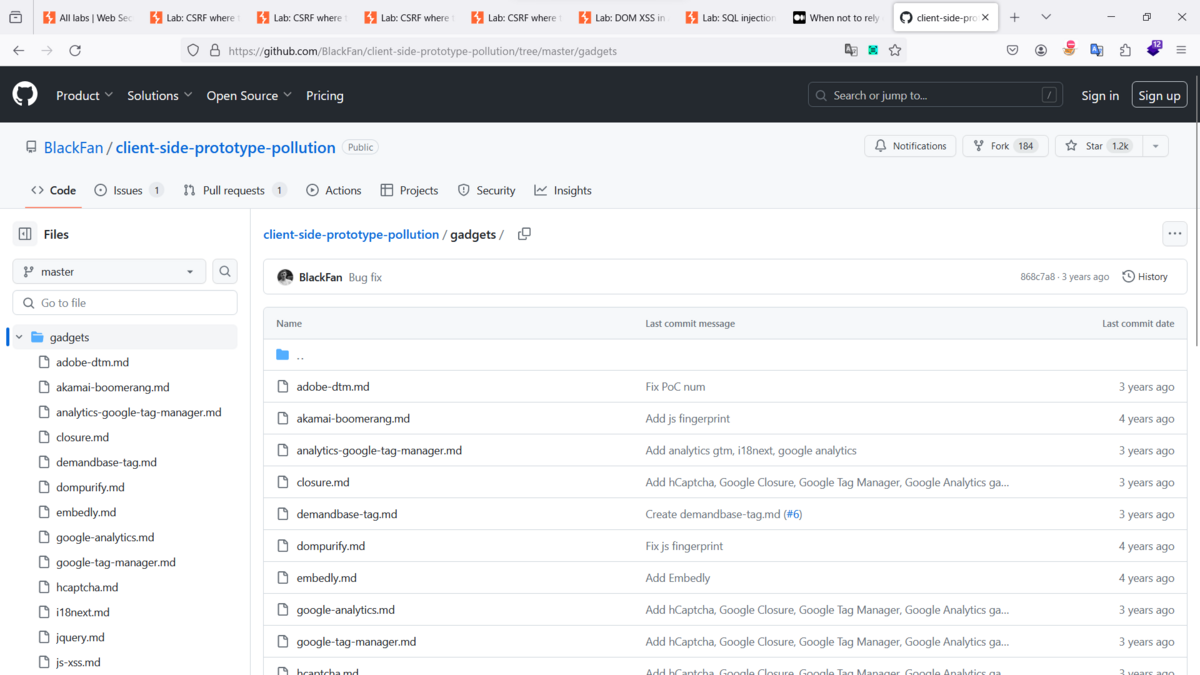Open embedly.md in file table

pos(327,578)
